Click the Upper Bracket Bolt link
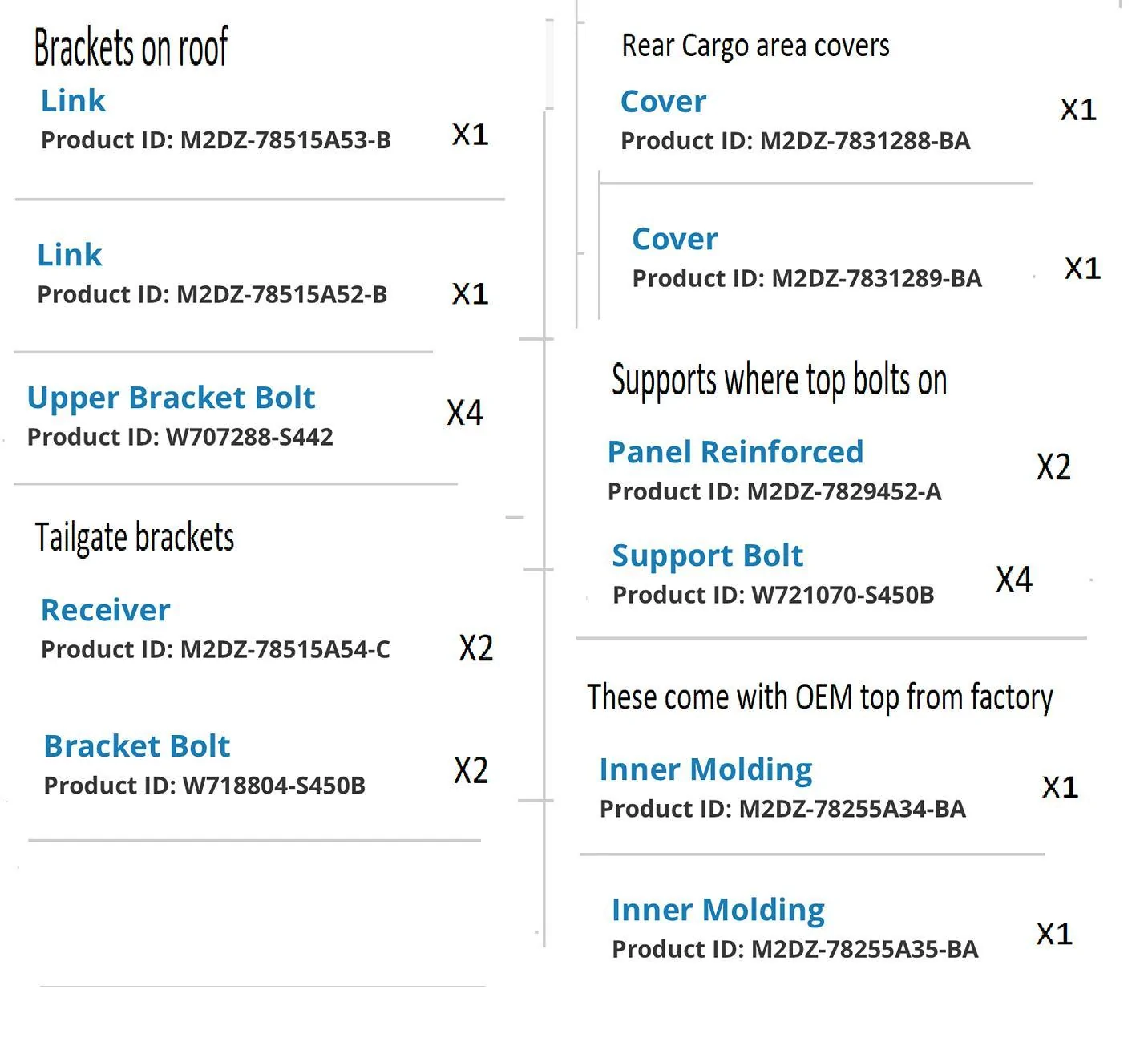The height and width of the screenshot is (1042, 1148). pos(171,398)
